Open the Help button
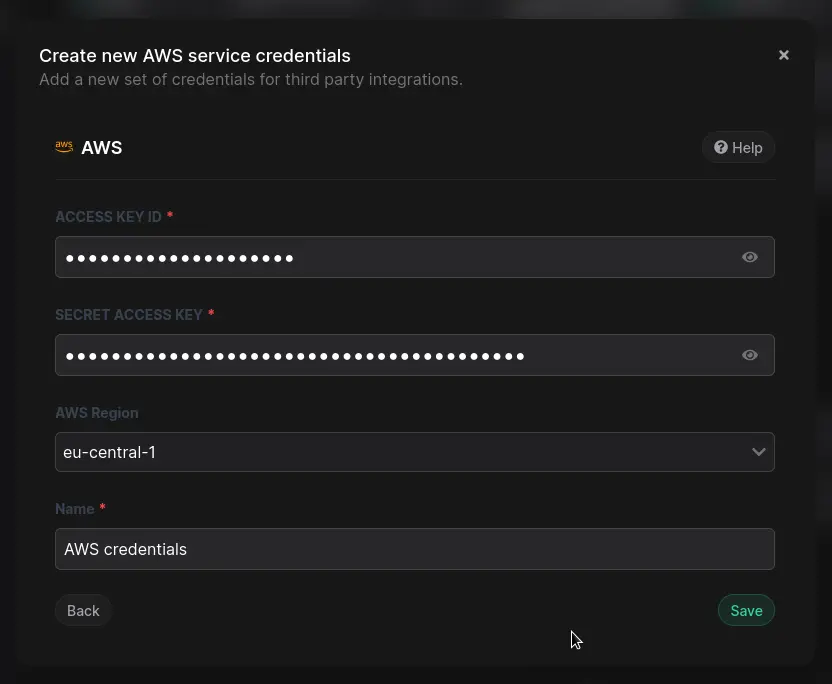832x684 pixels. (739, 147)
